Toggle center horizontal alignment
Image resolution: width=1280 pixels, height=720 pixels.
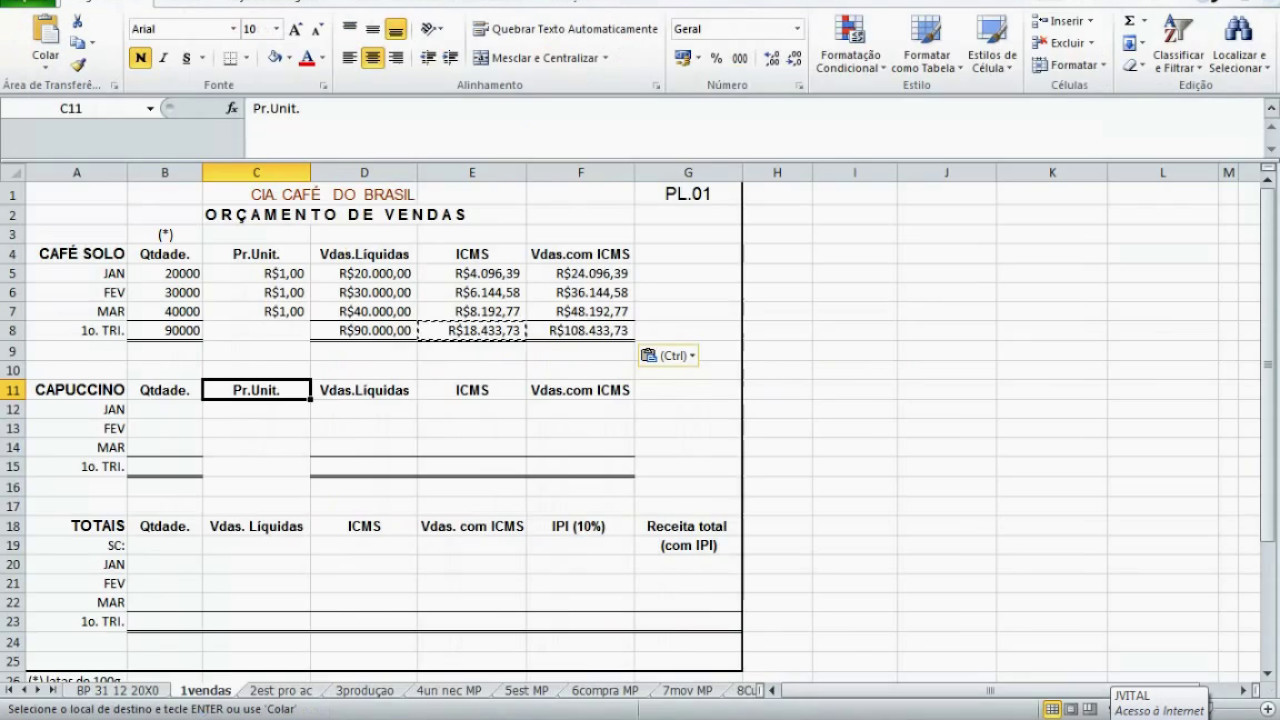[372, 58]
